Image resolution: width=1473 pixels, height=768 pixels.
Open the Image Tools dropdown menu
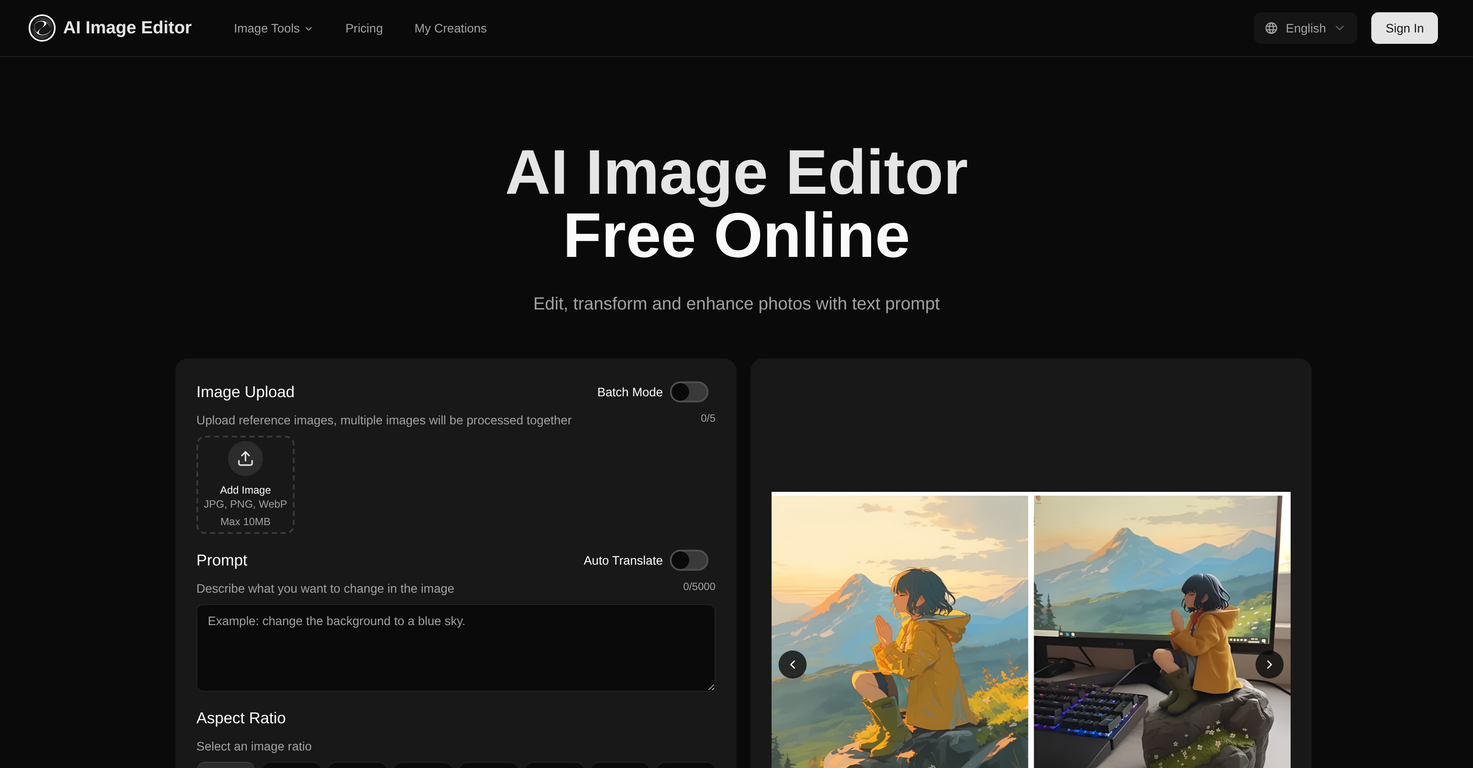pos(266,27)
